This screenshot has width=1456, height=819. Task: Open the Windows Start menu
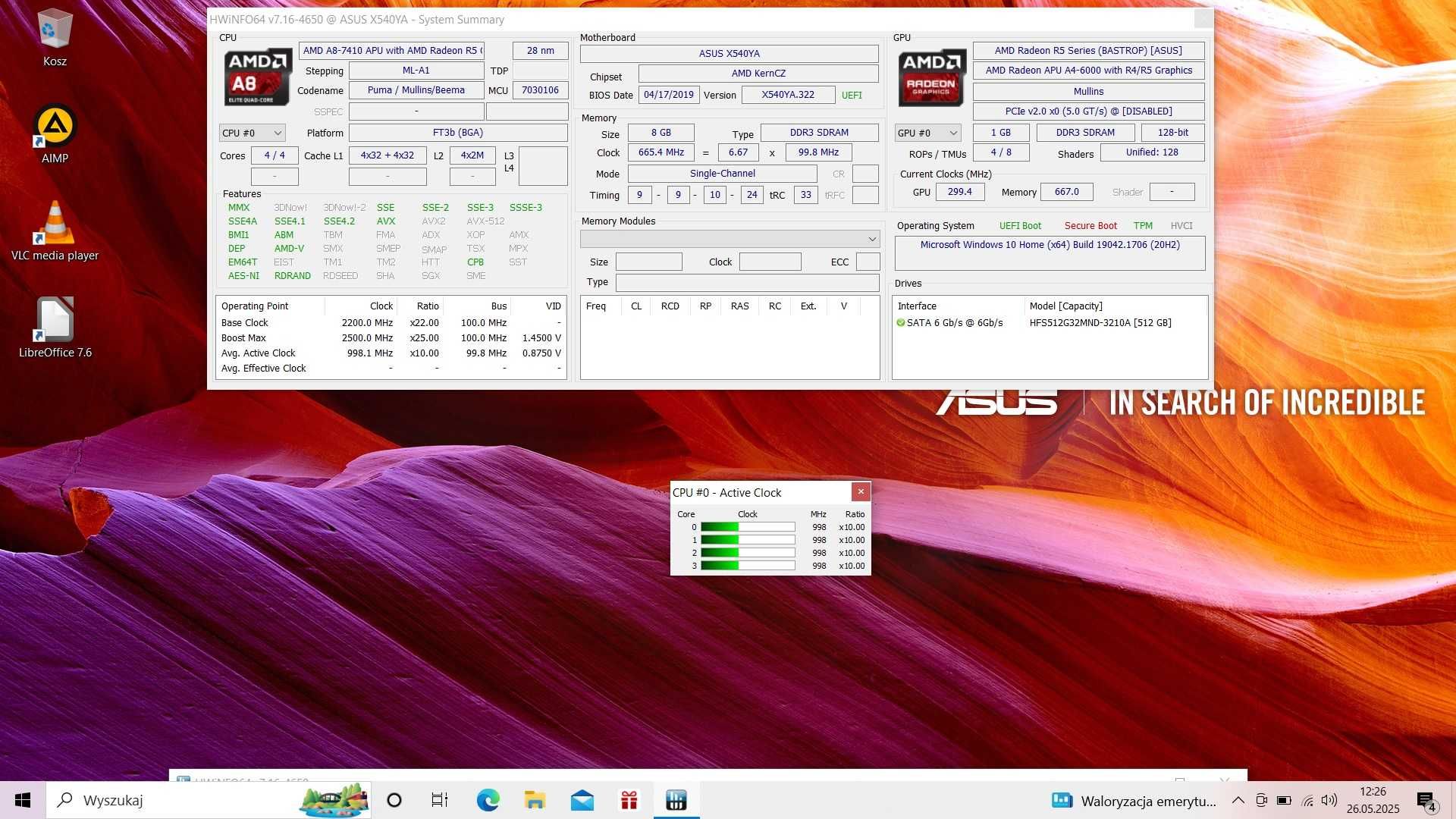(23, 800)
